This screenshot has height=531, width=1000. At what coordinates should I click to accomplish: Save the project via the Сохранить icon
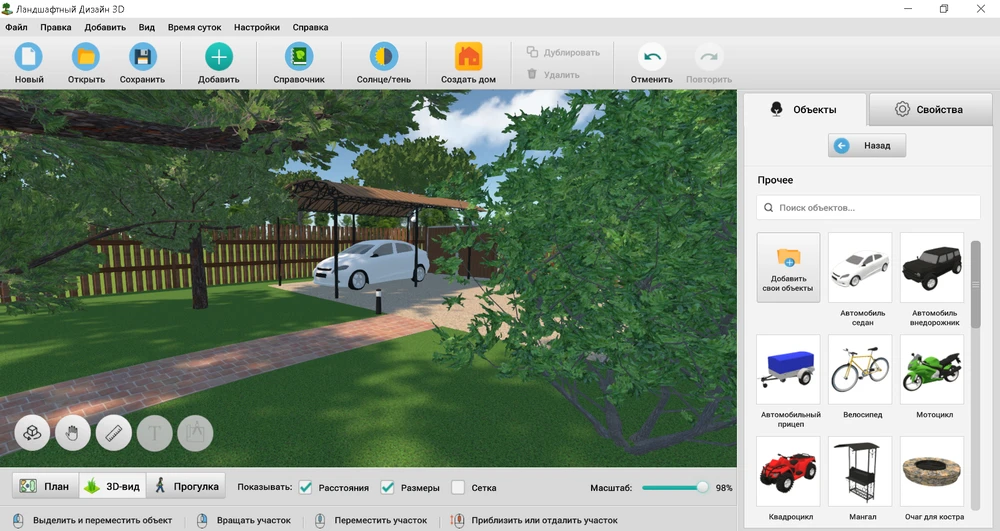pos(143,57)
